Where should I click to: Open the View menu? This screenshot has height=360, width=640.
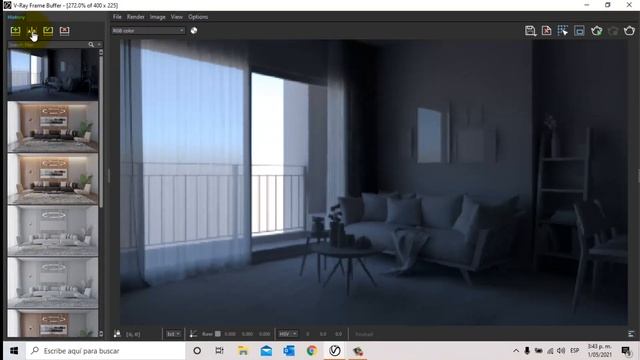click(177, 17)
